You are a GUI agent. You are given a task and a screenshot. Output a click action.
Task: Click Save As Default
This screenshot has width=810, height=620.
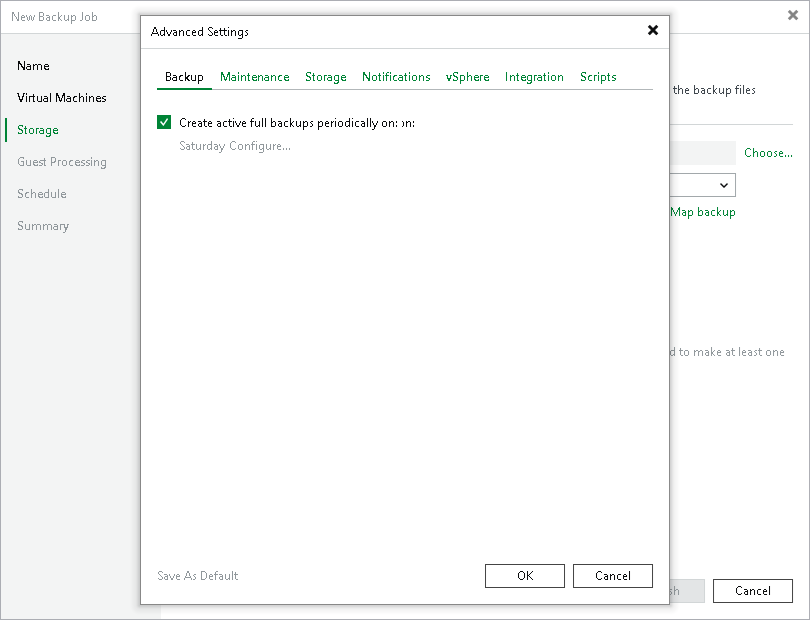click(197, 575)
